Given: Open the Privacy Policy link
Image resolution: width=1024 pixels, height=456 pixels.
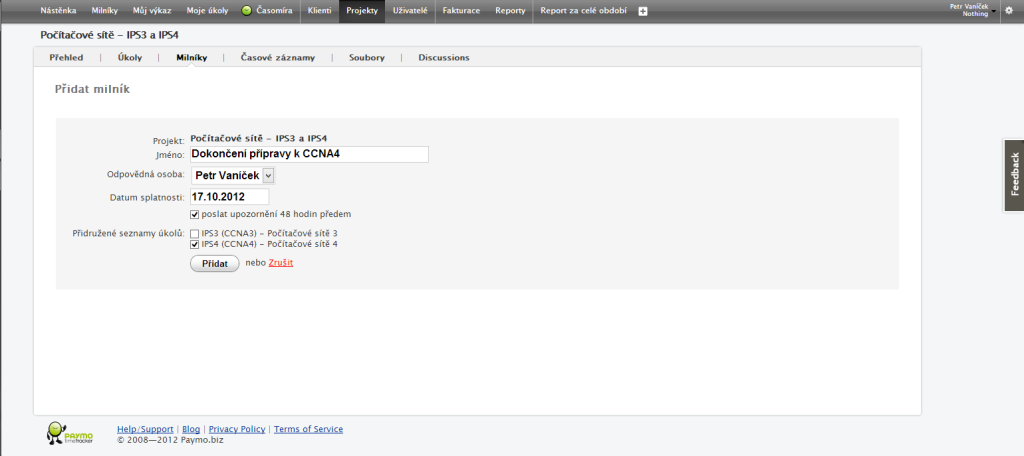Looking at the screenshot, I should point(237,429).
